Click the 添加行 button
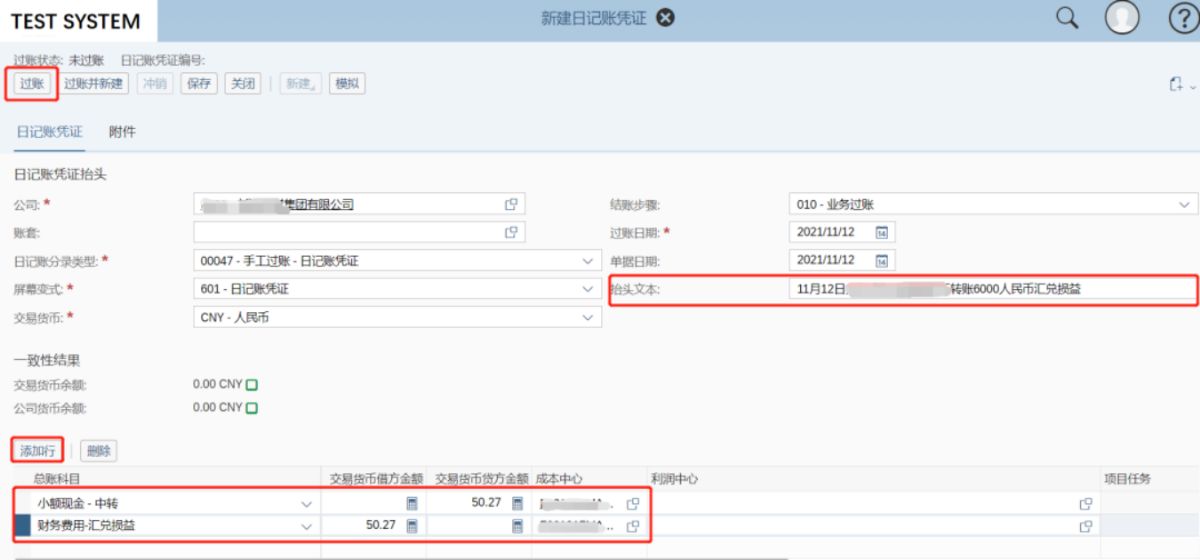The width and height of the screenshot is (1200, 560). [38, 451]
